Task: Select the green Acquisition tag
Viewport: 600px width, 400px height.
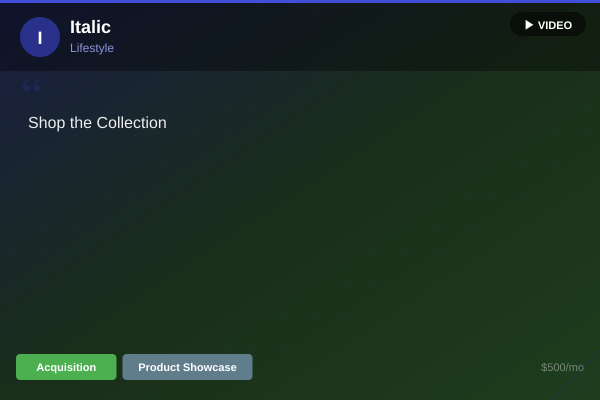Action: click(66, 367)
